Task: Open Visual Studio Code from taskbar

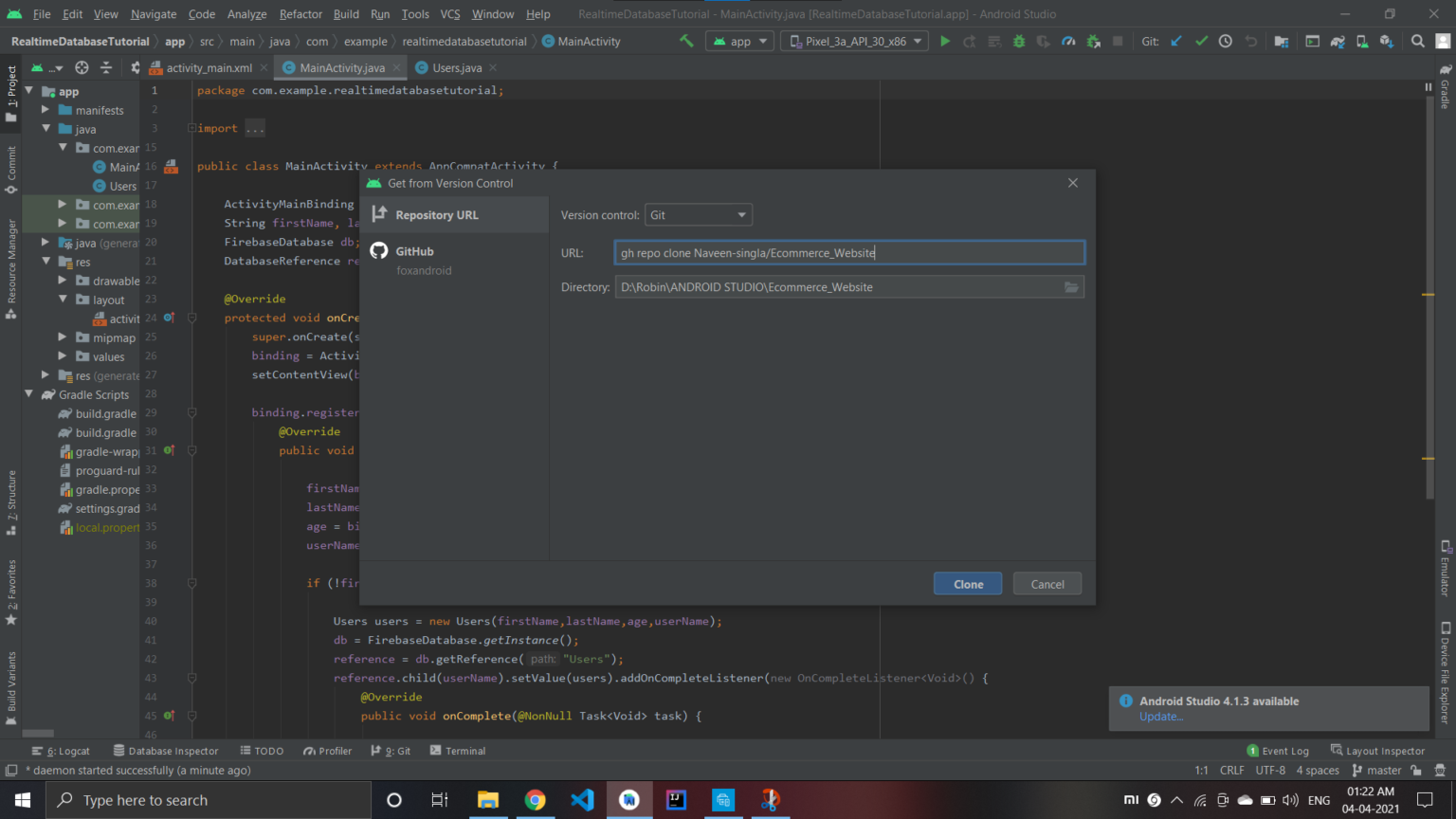Action: (582, 800)
